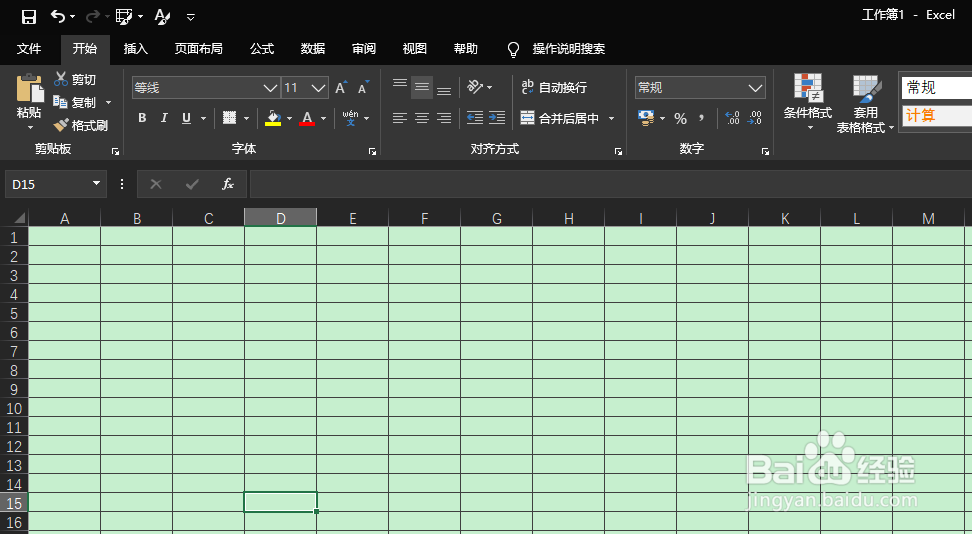Screen dimensions: 972x534
Task: Toggle 自动换行 wrap text button
Action: 554,87
